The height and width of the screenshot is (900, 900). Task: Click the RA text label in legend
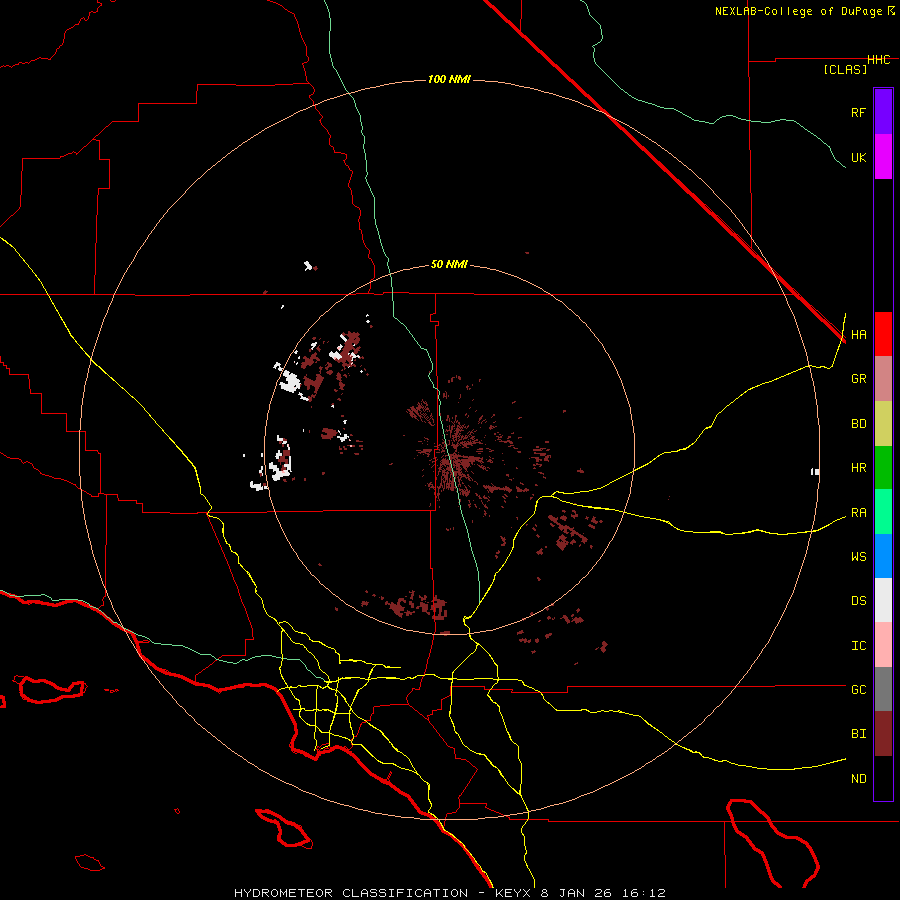point(858,512)
